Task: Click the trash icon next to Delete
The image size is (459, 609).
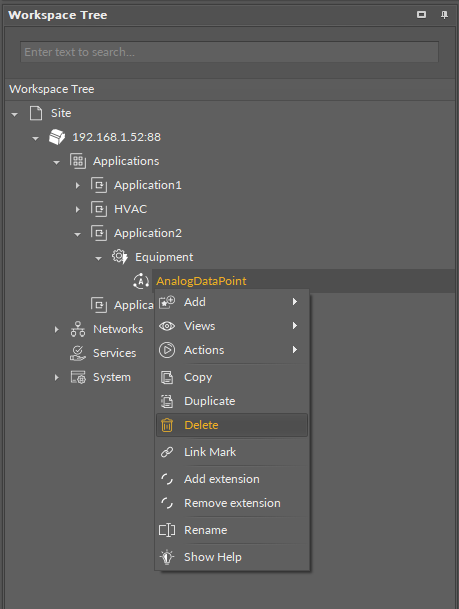Action: (x=167, y=425)
